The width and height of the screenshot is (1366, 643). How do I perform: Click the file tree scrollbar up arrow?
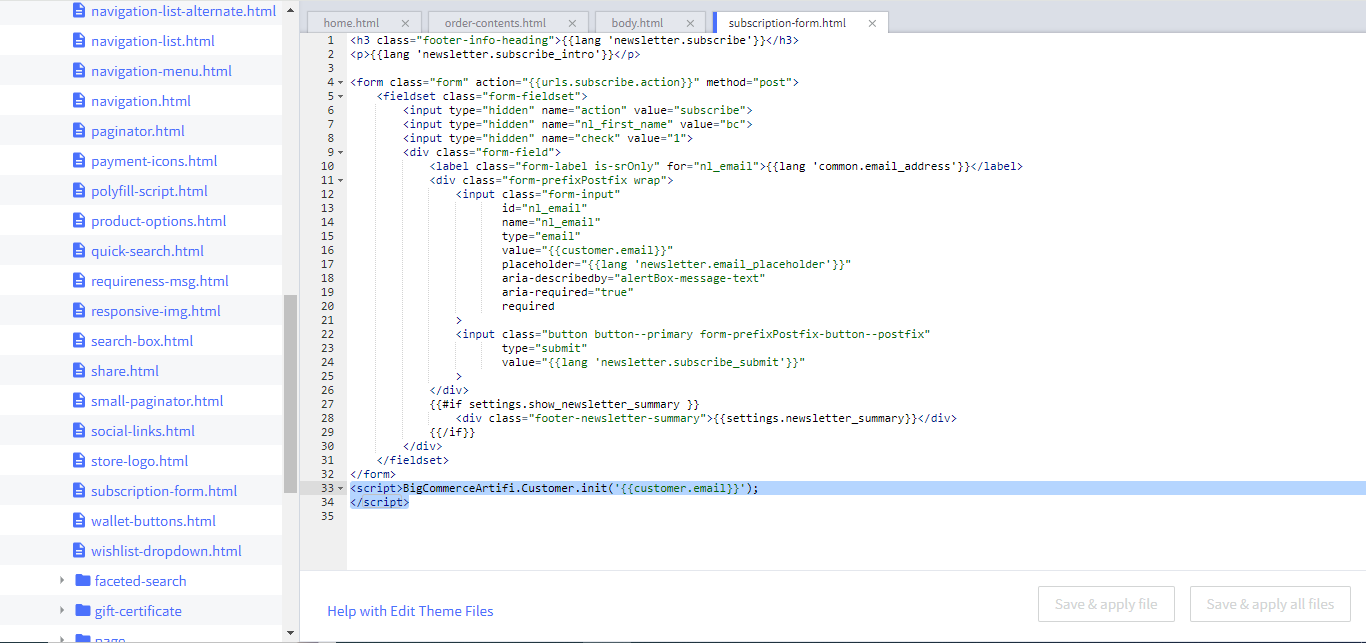coord(291,9)
